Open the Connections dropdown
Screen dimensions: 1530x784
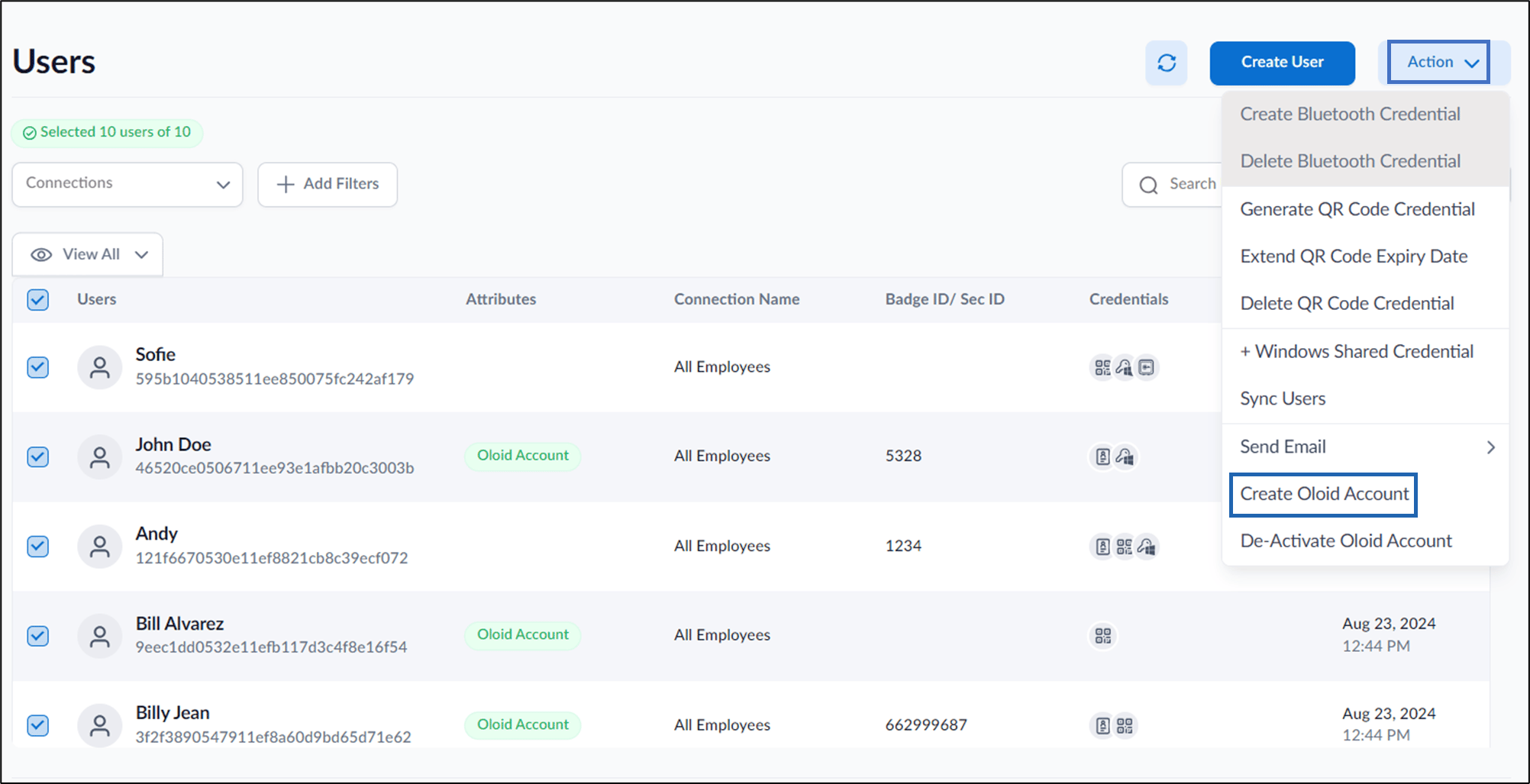127,184
